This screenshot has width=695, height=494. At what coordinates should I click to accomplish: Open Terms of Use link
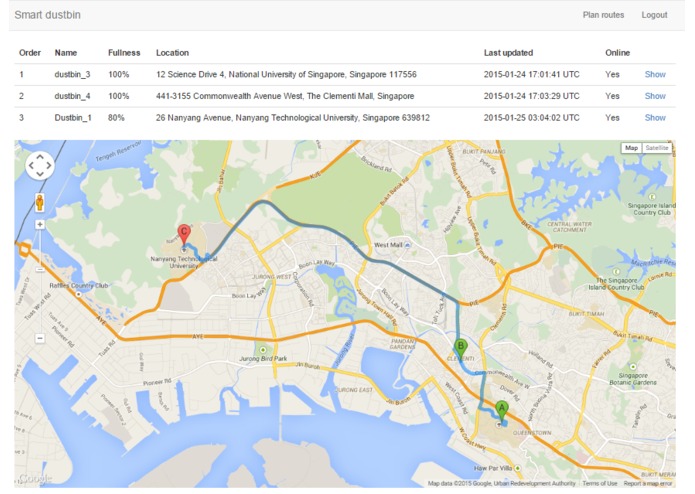point(599,483)
